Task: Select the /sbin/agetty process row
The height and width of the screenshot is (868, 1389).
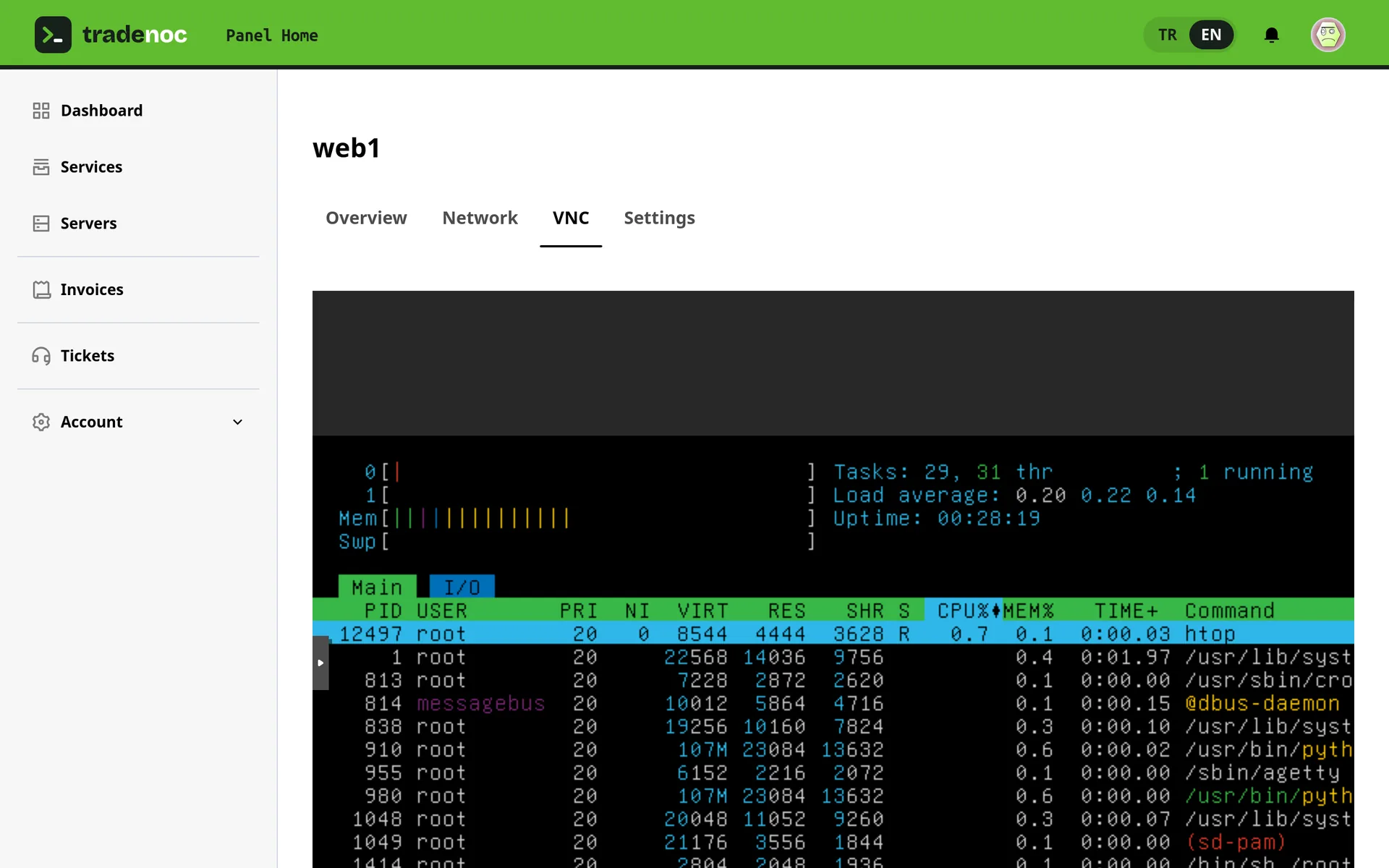Action: (833, 773)
